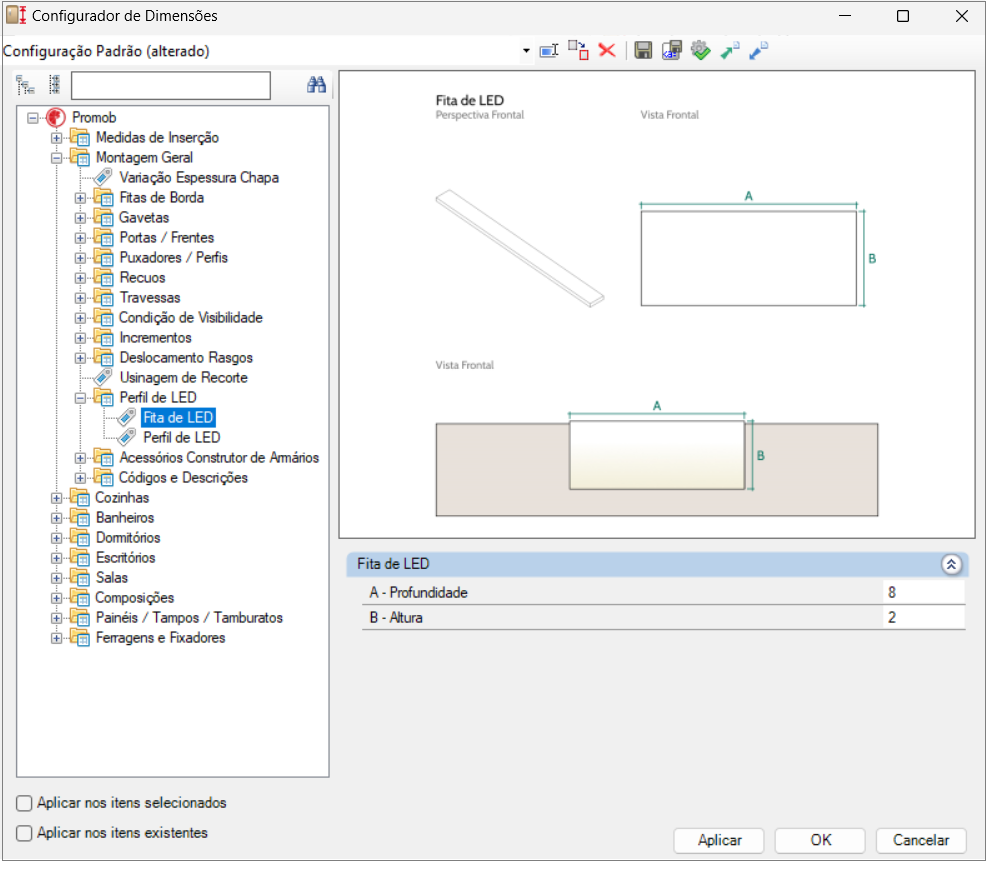Collapse the Fita de LED properties section
The width and height of the screenshot is (989, 871).
point(951,565)
